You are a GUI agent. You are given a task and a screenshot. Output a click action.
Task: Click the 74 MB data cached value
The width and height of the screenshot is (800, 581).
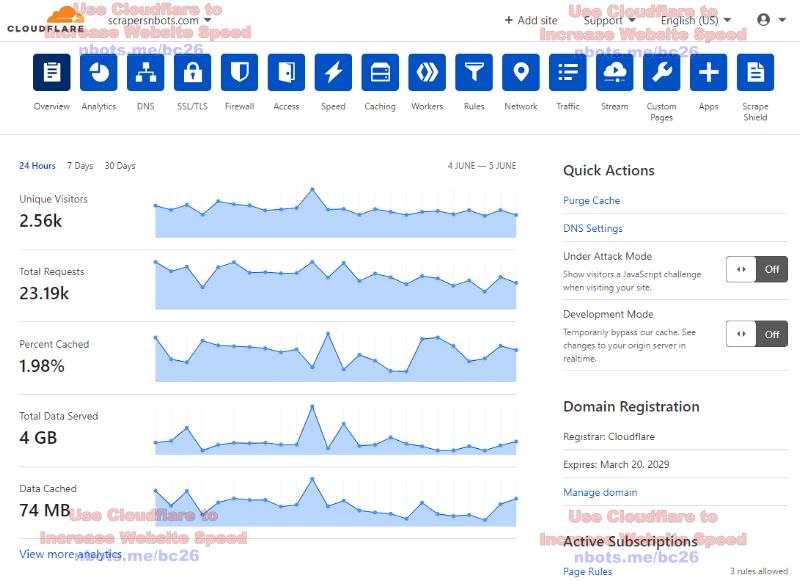(44, 510)
